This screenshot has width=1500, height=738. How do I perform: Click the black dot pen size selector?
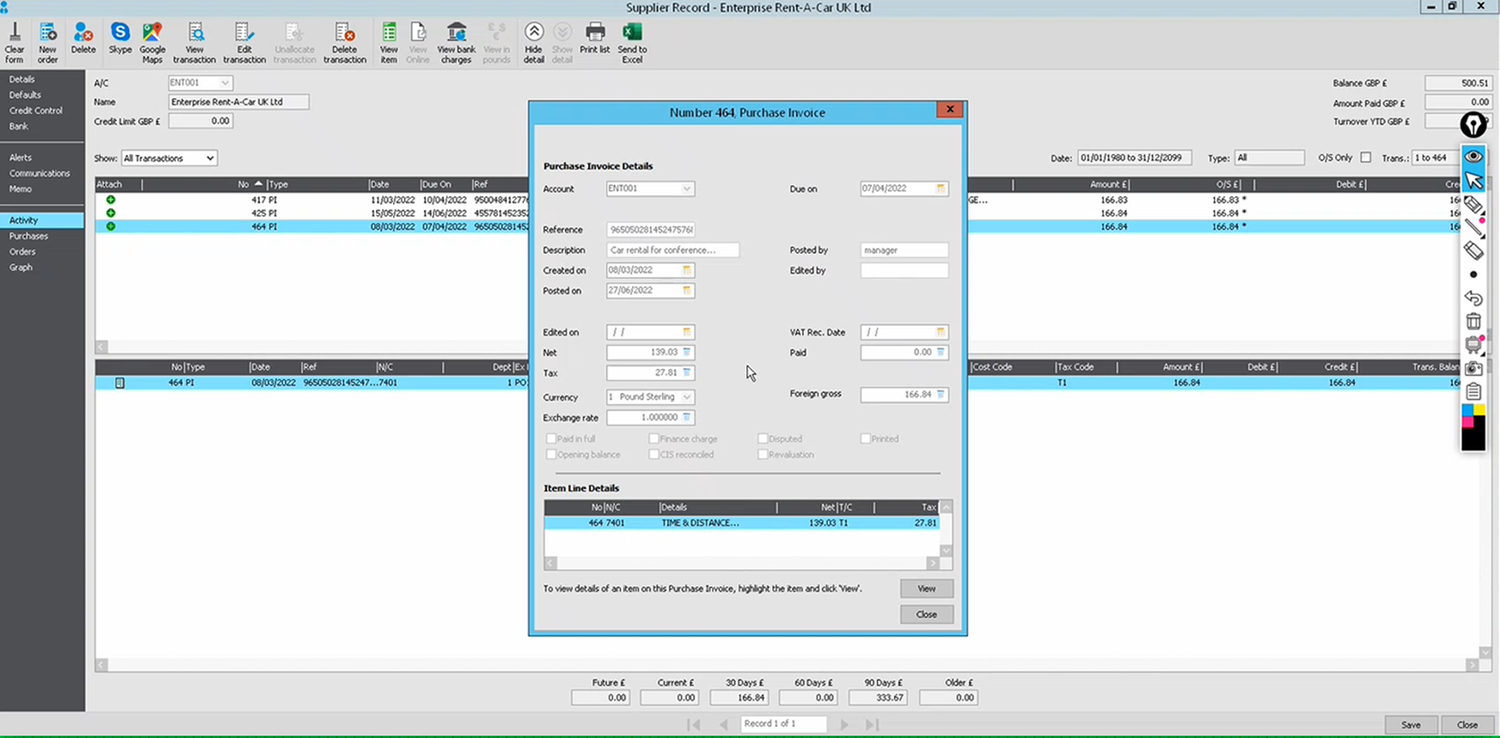pos(1473,274)
